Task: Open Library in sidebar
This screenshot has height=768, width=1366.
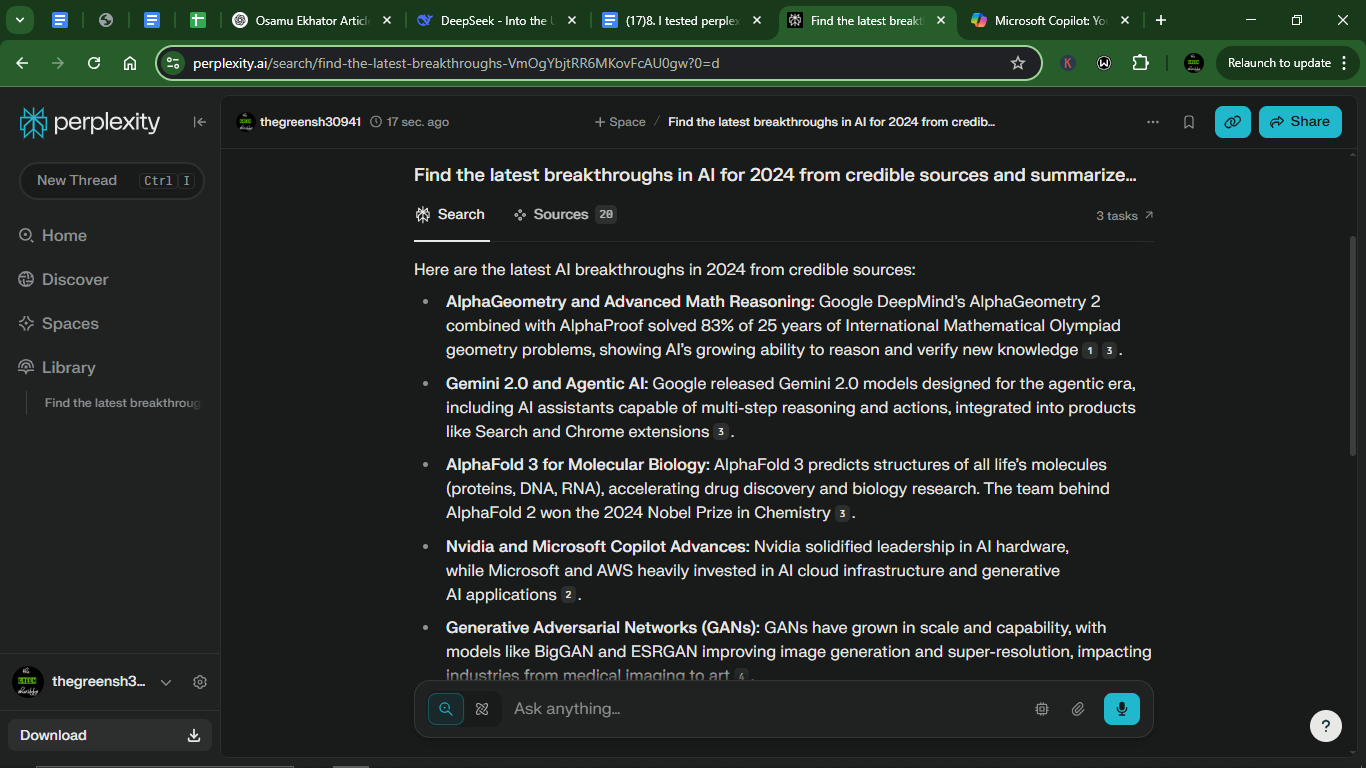Action: (x=57, y=368)
